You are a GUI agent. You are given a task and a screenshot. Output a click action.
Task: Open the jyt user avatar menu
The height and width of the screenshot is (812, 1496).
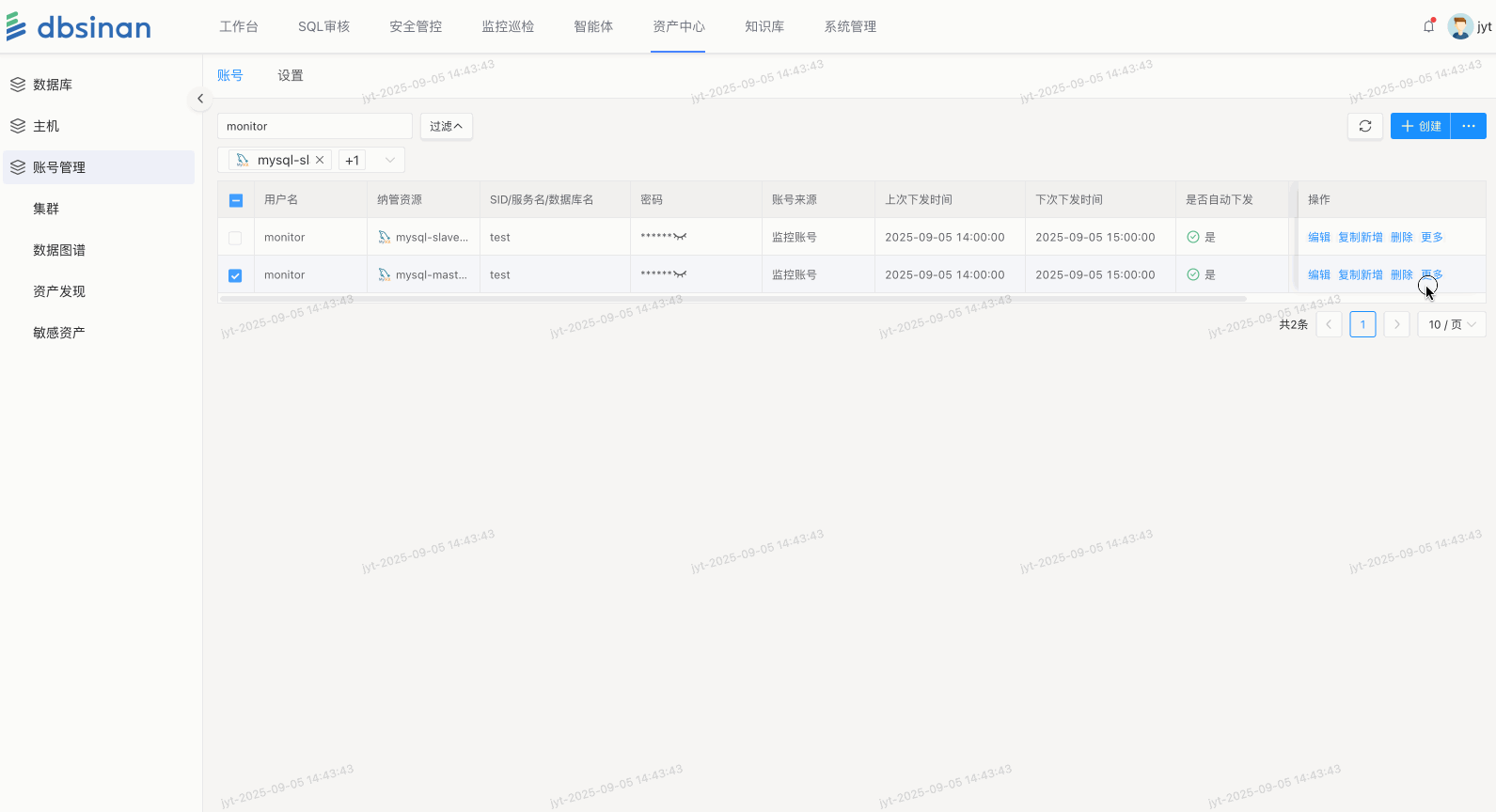(x=1460, y=26)
